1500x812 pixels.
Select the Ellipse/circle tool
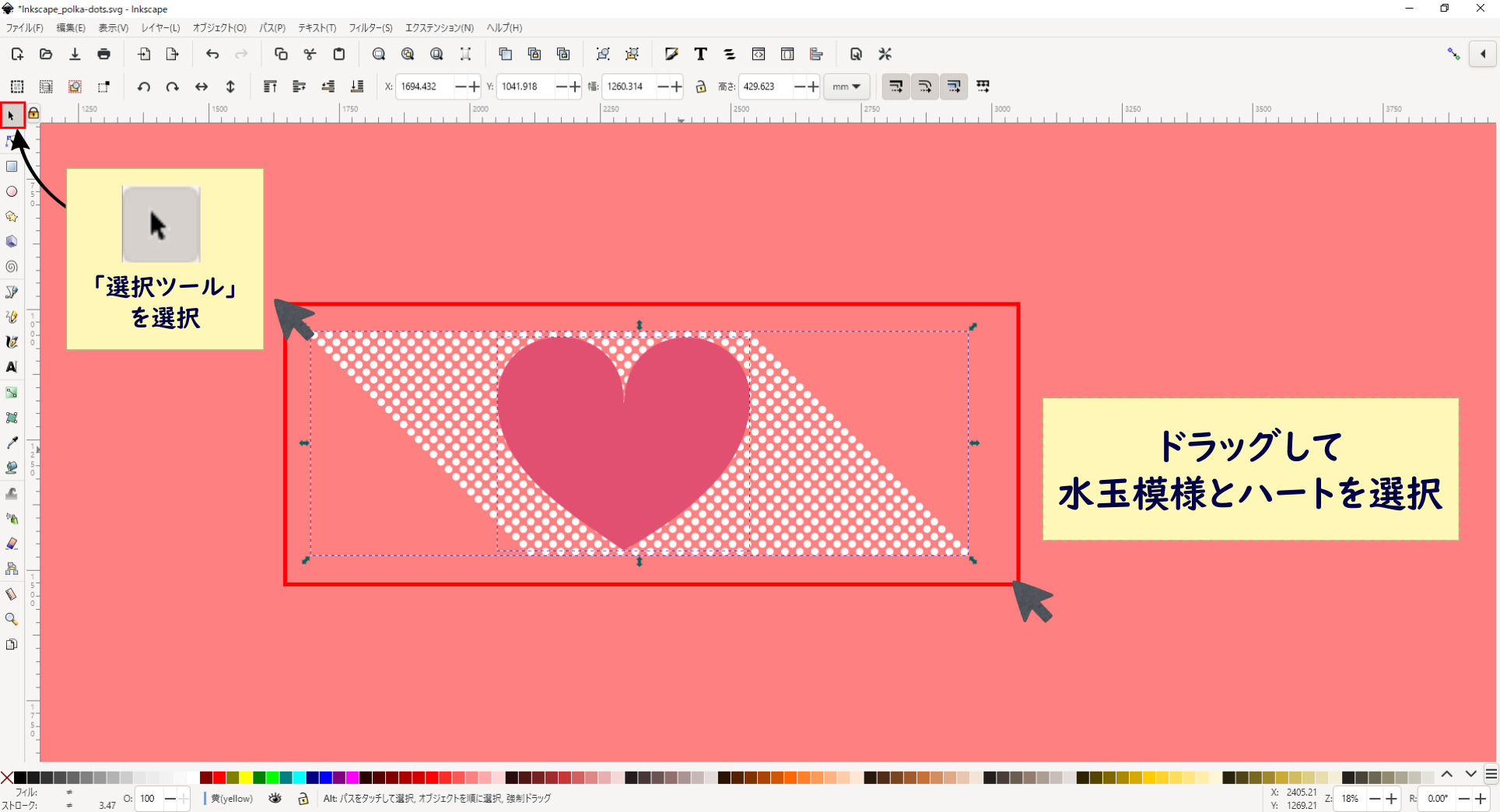click(12, 191)
